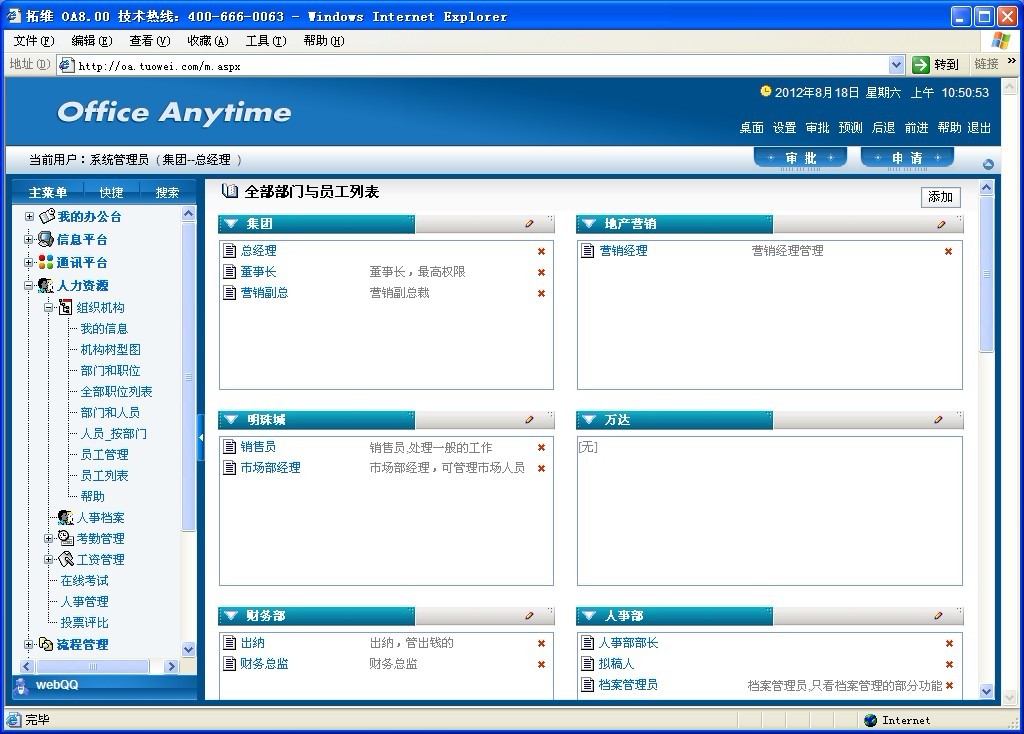This screenshot has width=1024, height=734.
Task: Click the green 转到 go arrow icon
Action: (921, 65)
